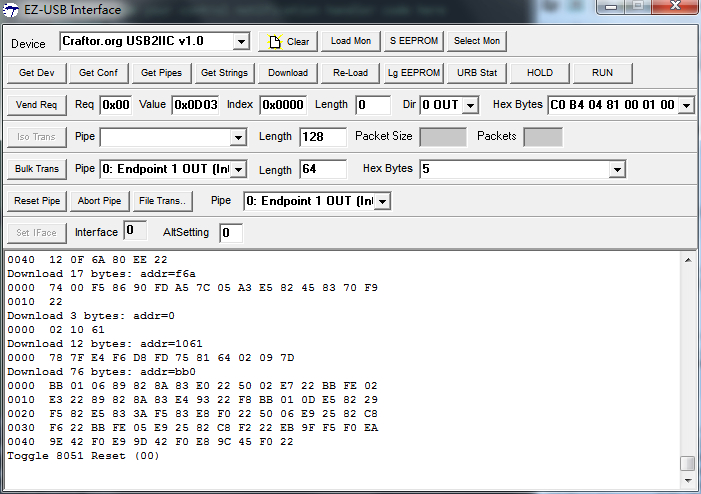
Task: Open the Vend Req Hex Bytes dropdown
Action: [x=686, y=105]
